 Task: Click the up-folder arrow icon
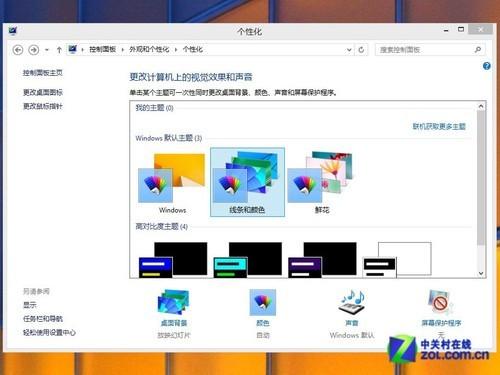pos(59,50)
